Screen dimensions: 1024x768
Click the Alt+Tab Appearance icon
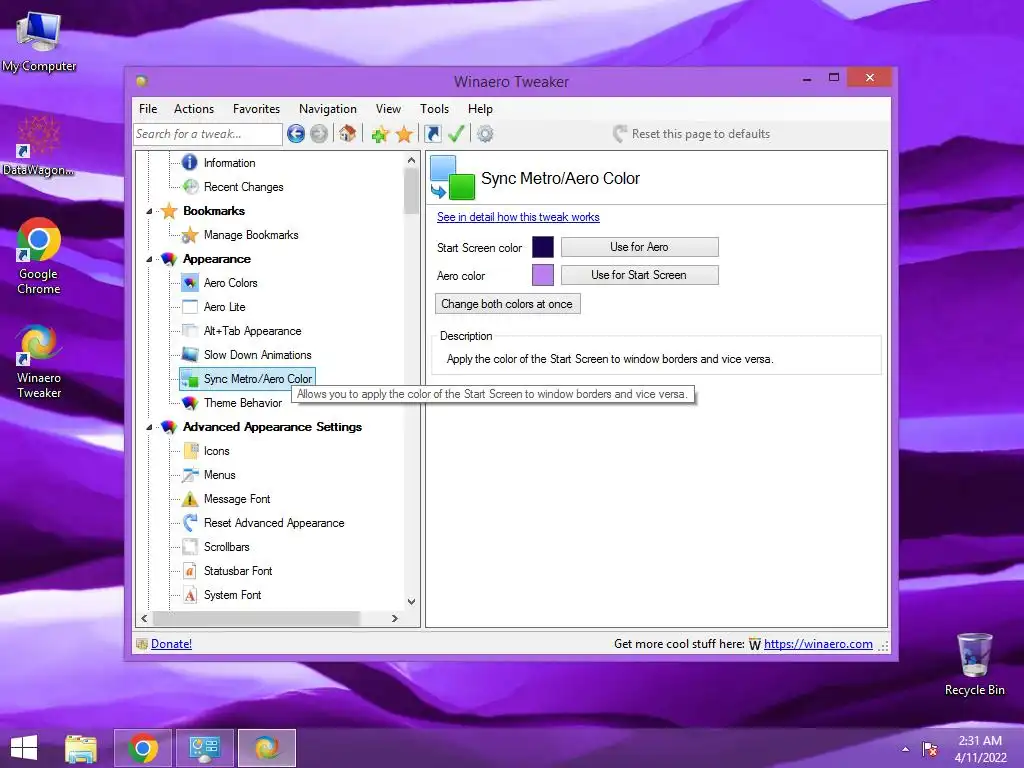pos(190,330)
